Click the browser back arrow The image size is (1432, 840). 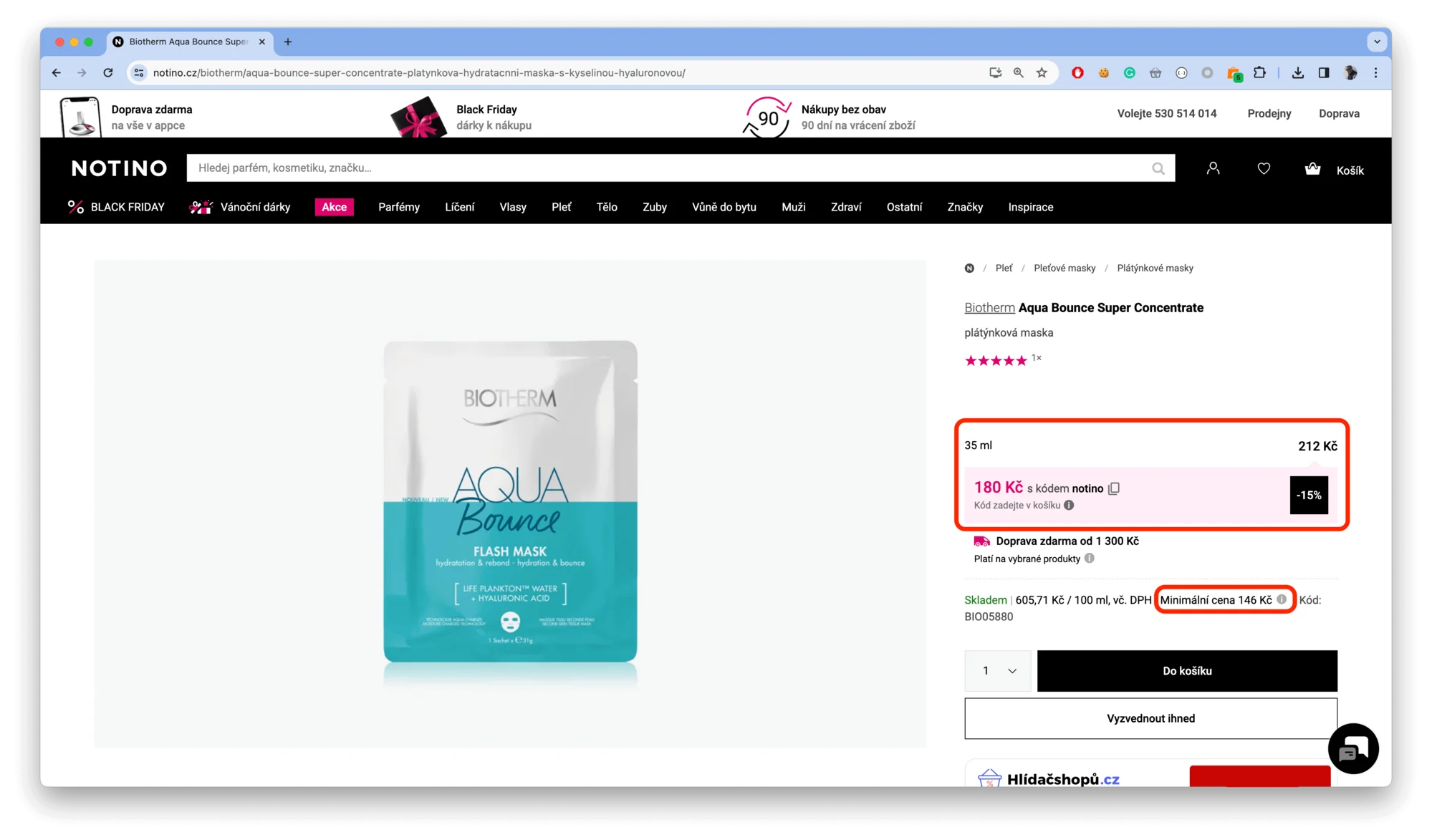pyautogui.click(x=57, y=72)
